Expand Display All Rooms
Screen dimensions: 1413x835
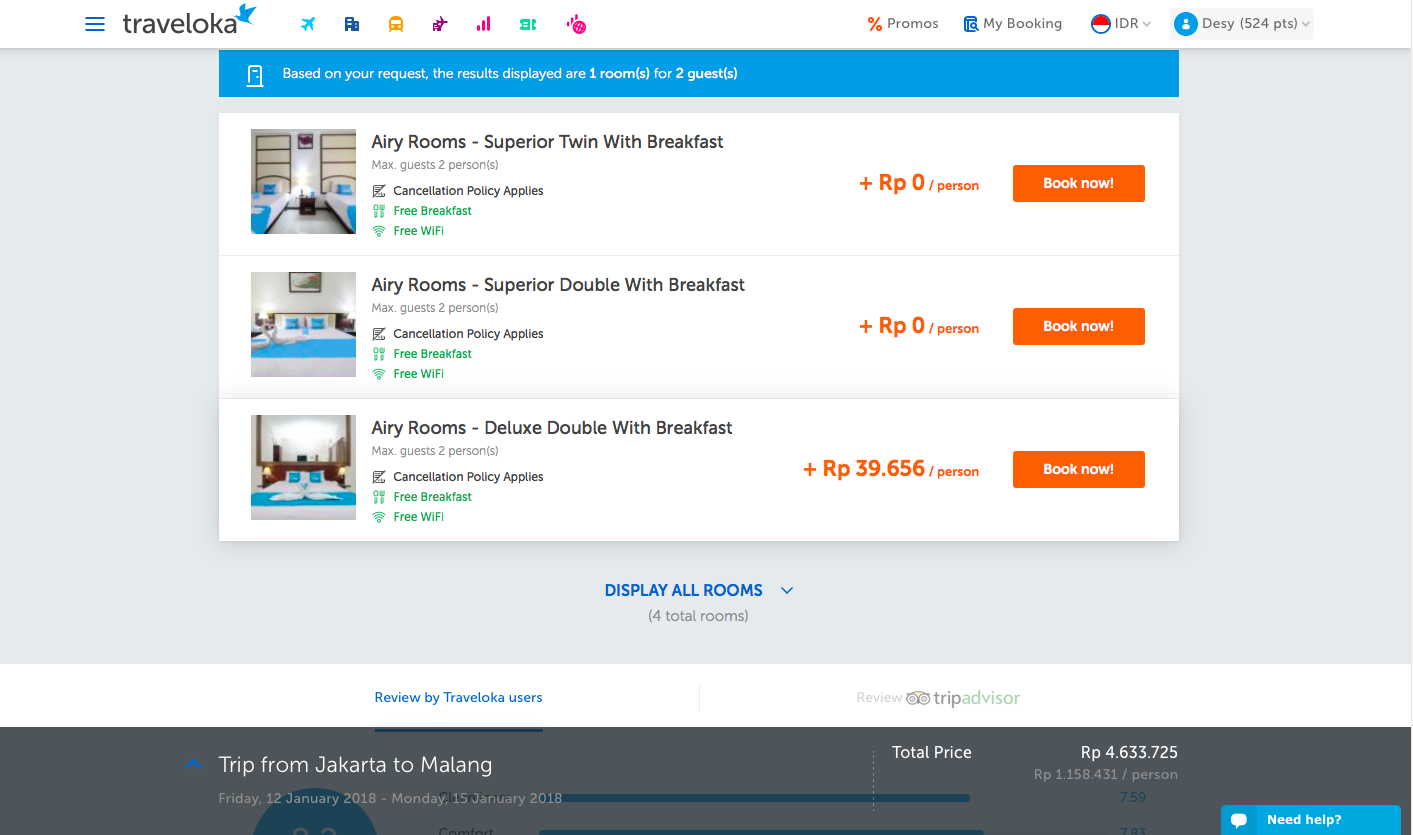click(x=699, y=590)
